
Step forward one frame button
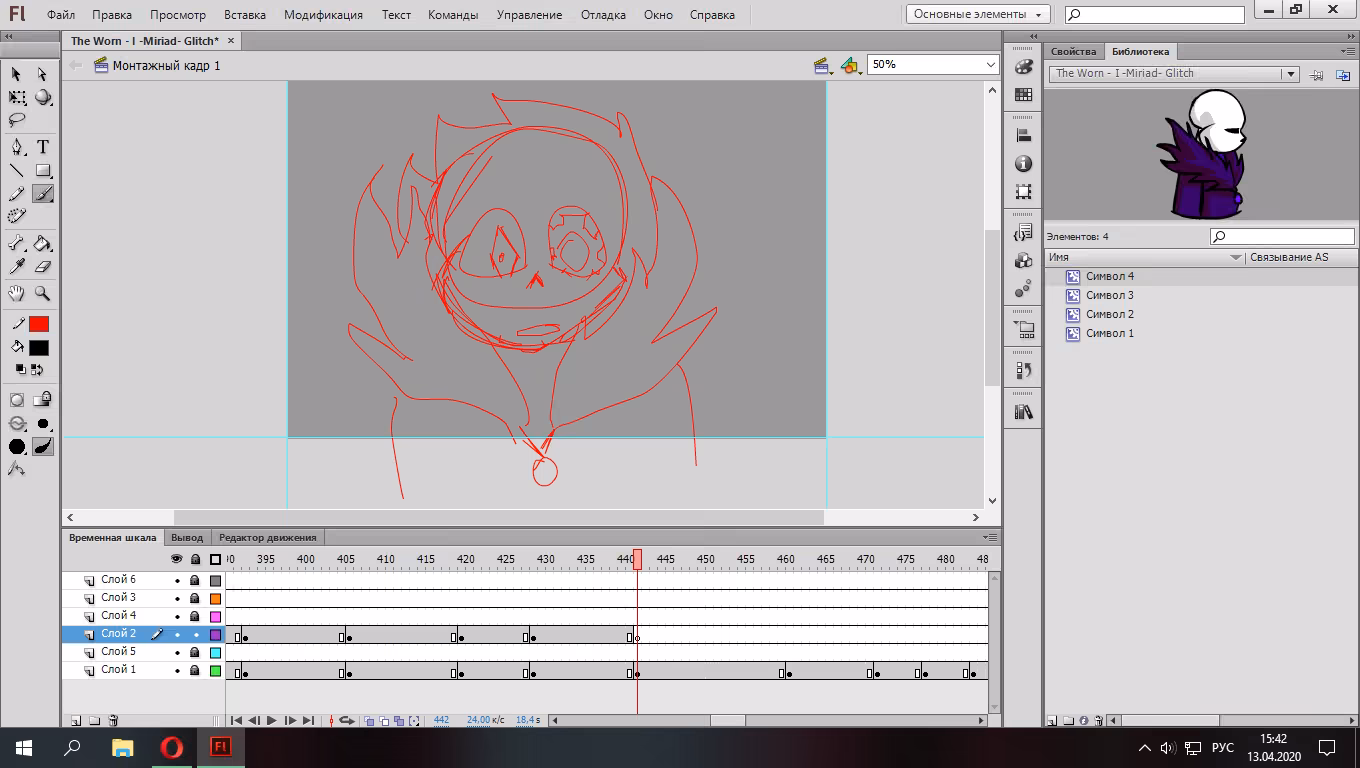[290, 720]
